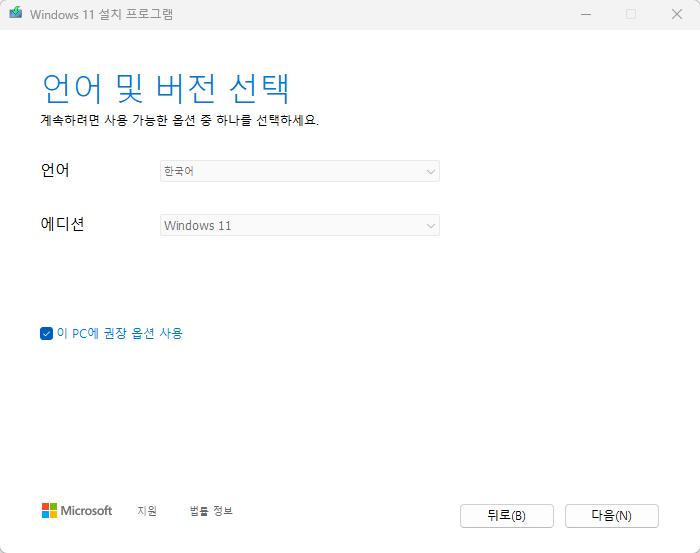Image resolution: width=700 pixels, height=553 pixels.
Task: Click the 다음(N) button
Action: (x=612, y=516)
